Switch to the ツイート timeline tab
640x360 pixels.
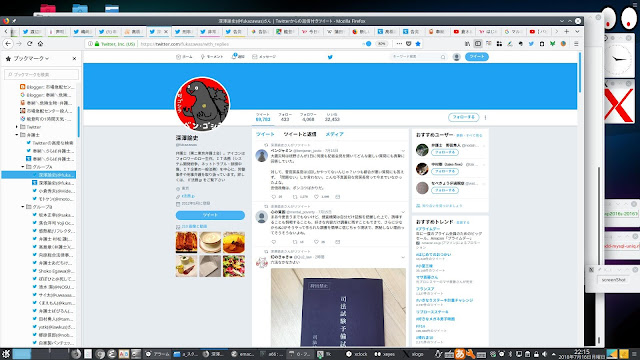(265, 134)
